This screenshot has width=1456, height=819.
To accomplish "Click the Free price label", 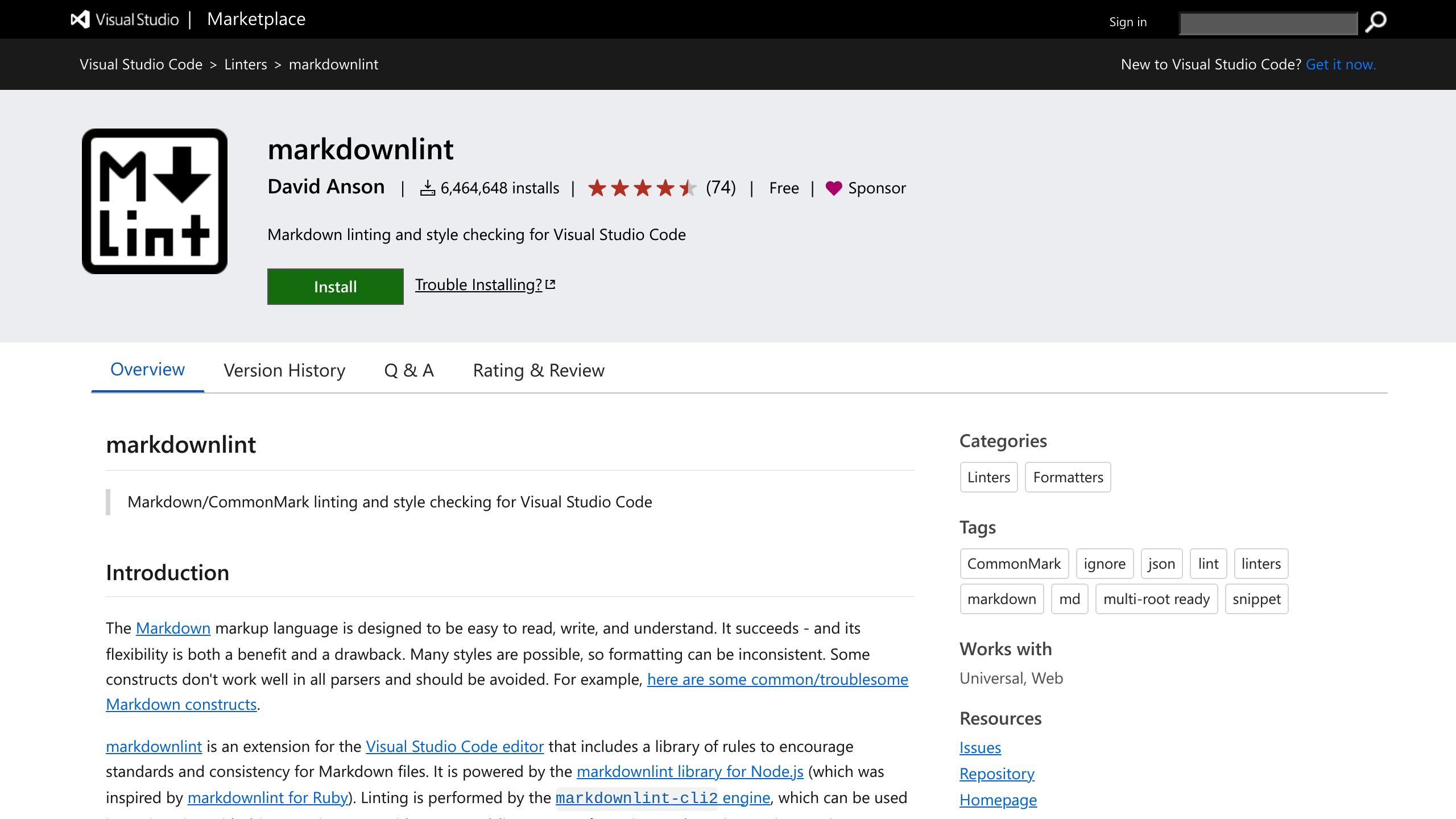I will click(x=784, y=188).
